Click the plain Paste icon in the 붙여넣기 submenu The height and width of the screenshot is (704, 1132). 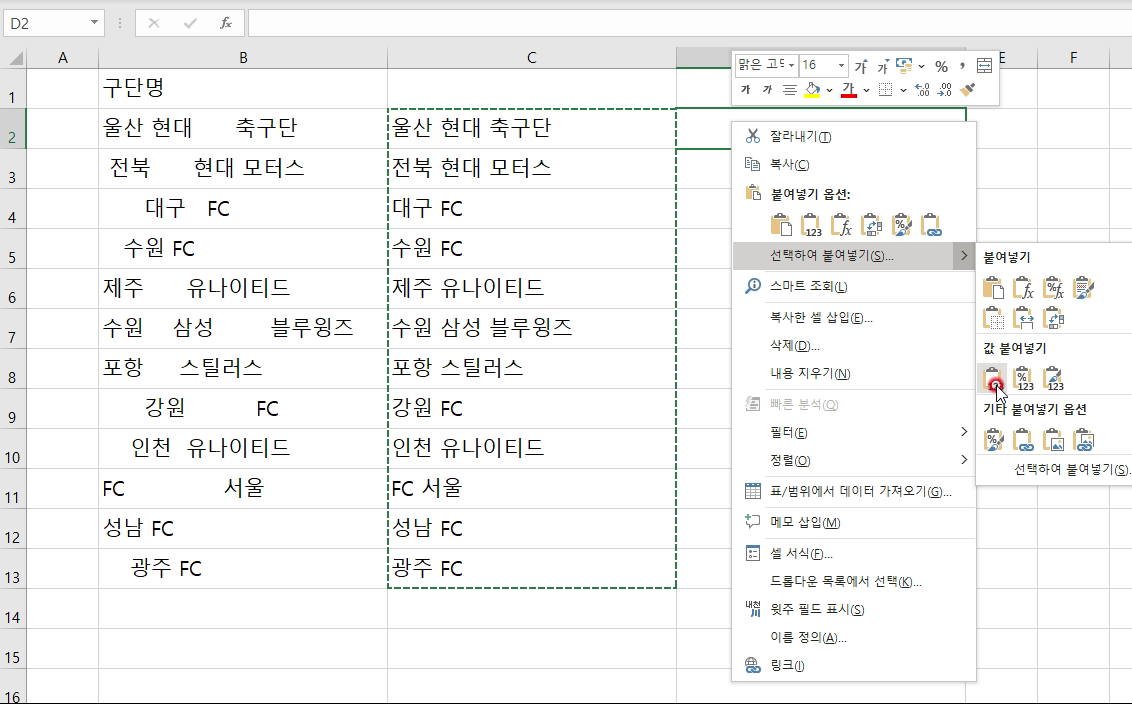(x=993, y=288)
